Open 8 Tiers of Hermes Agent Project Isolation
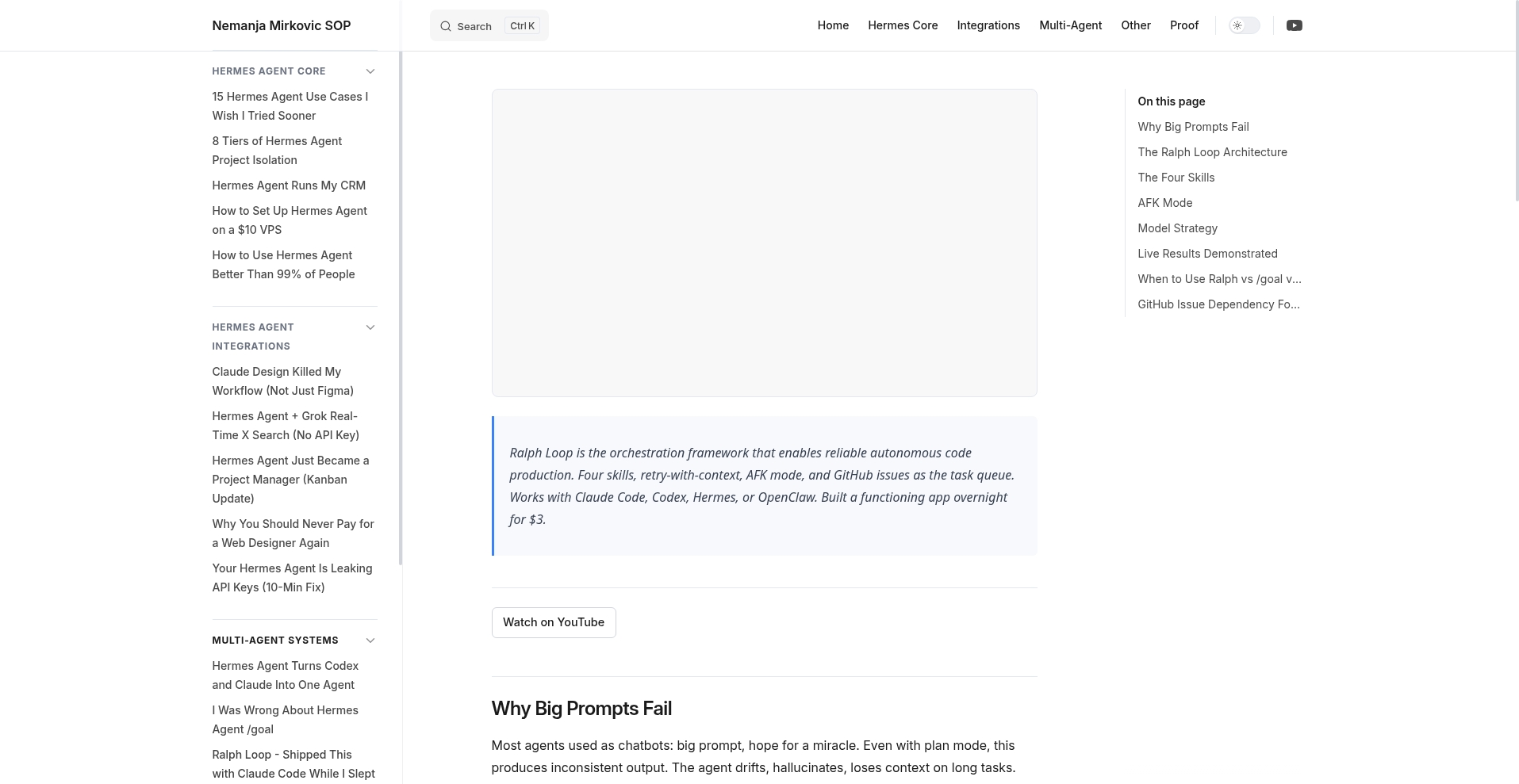Viewport: 1519px width, 784px height. click(277, 151)
